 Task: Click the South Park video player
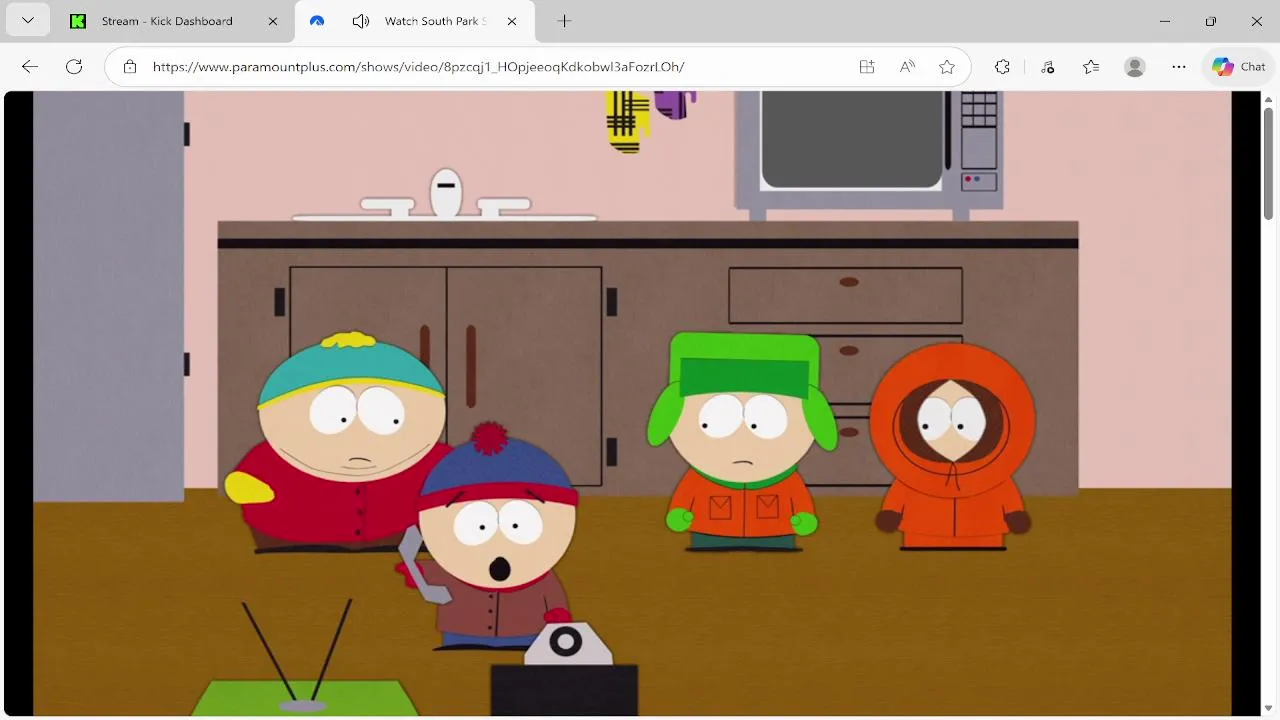click(x=632, y=403)
